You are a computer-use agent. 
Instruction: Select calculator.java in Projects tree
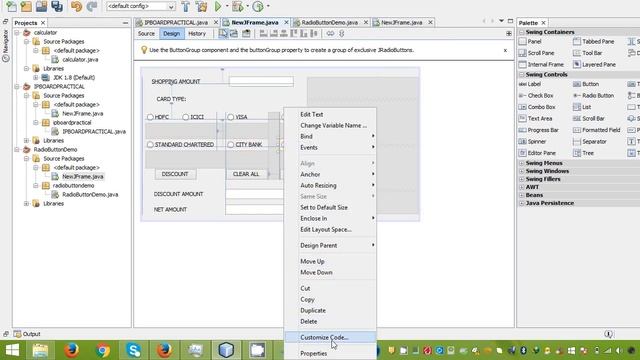pyautogui.click(x=75, y=60)
